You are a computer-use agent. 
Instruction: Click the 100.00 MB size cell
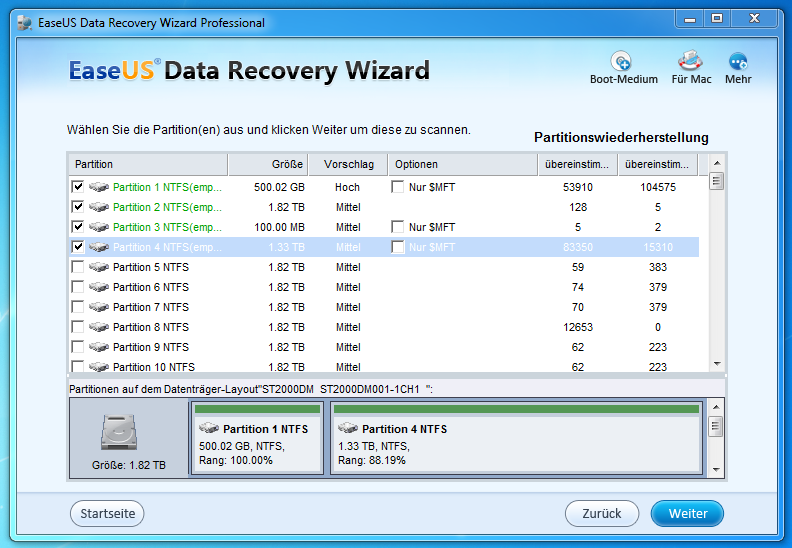279,227
